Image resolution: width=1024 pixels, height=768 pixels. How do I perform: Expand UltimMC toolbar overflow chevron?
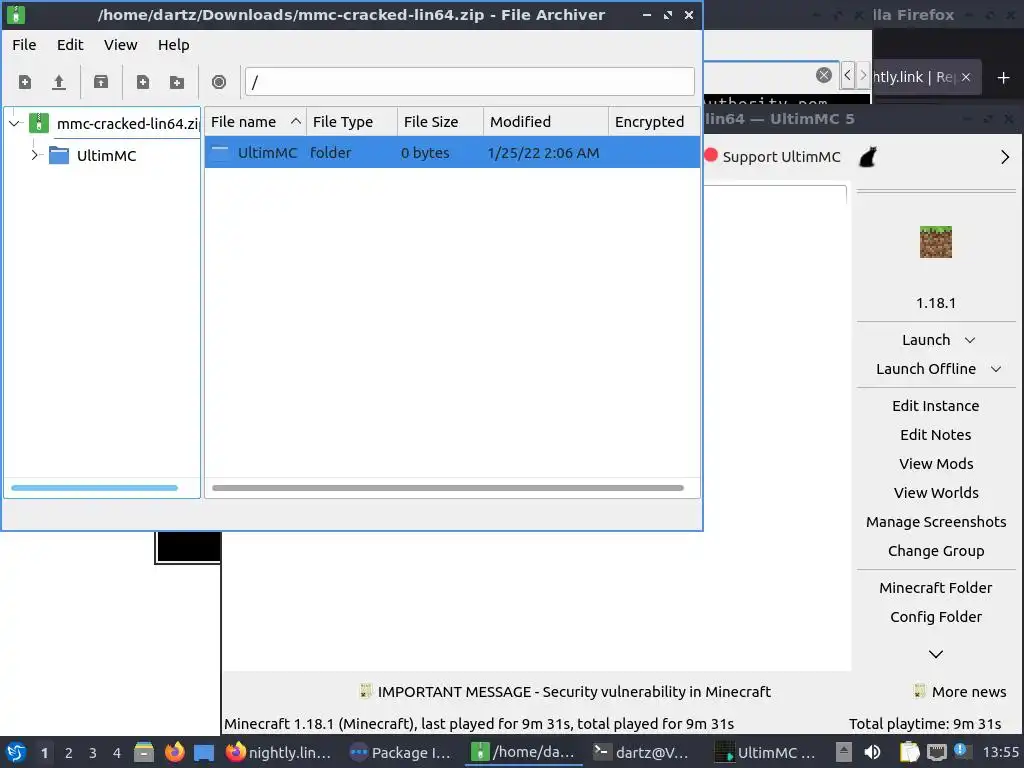[x=1004, y=157]
